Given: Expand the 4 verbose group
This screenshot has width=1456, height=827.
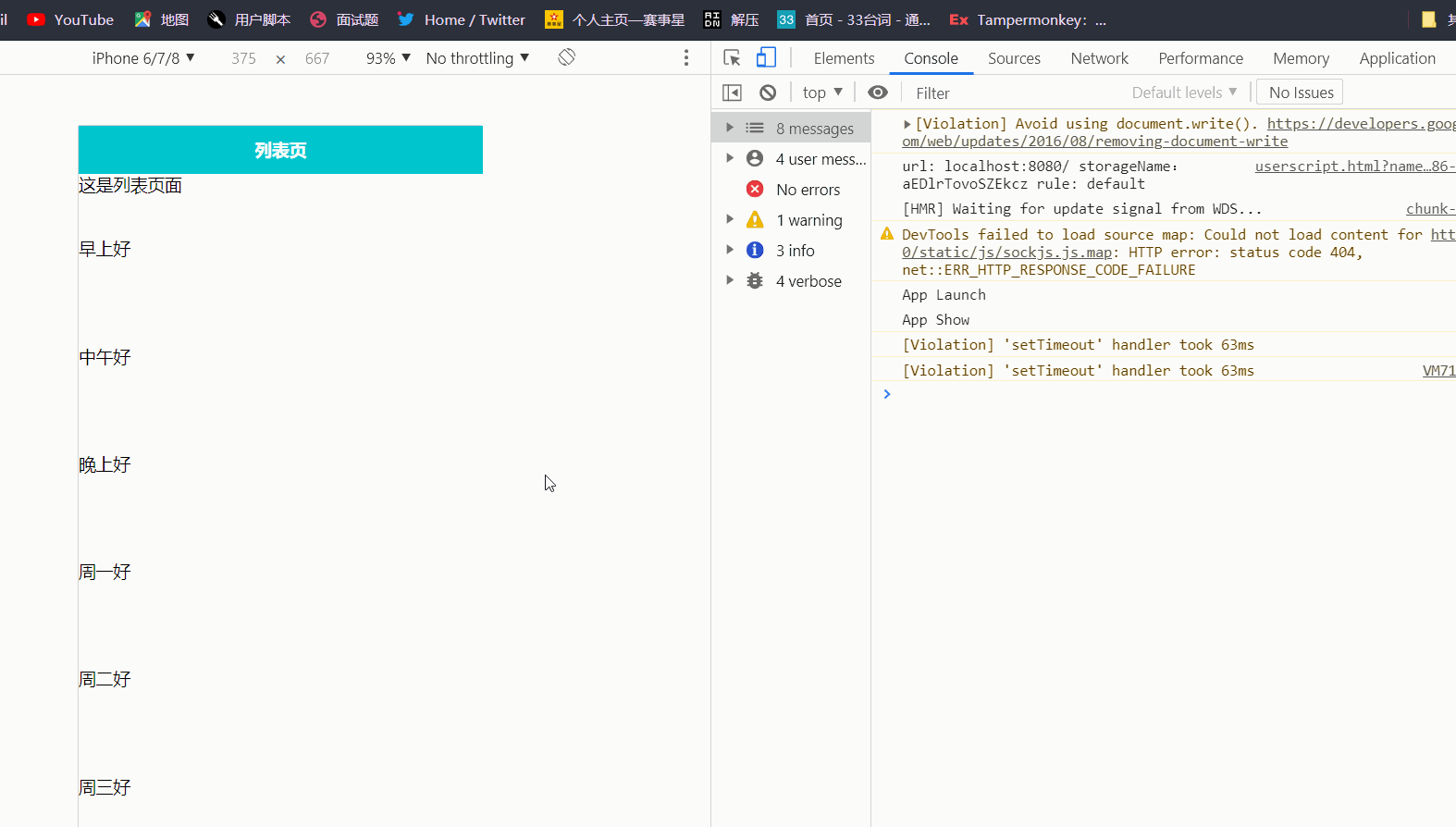Looking at the screenshot, I should point(730,280).
